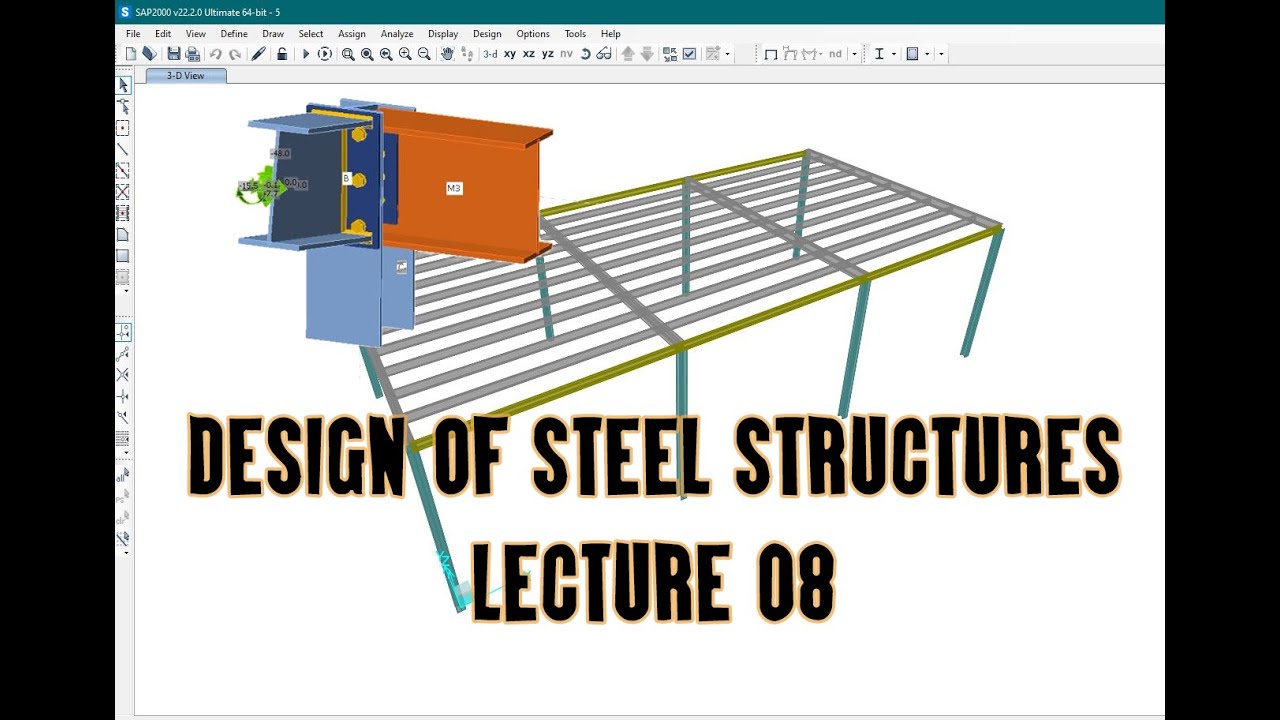
Task: Open the Assign menu
Action: (x=352, y=34)
